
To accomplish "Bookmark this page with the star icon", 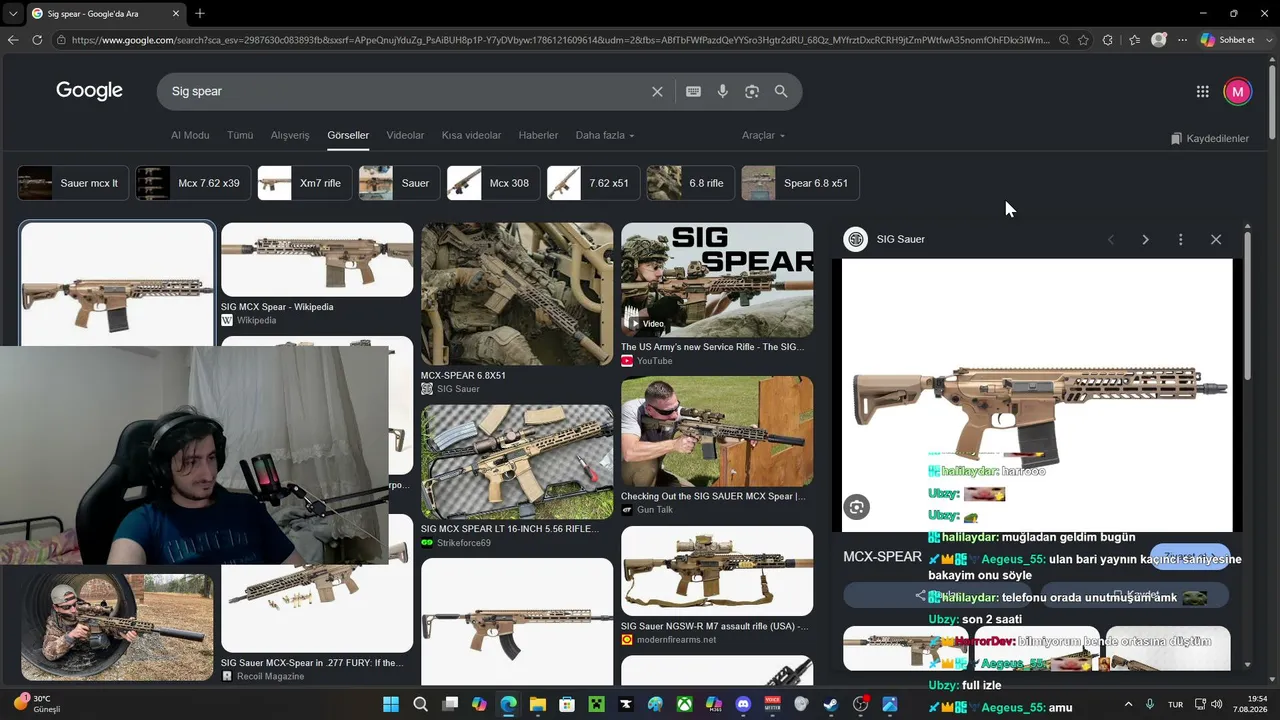I will (x=1083, y=40).
